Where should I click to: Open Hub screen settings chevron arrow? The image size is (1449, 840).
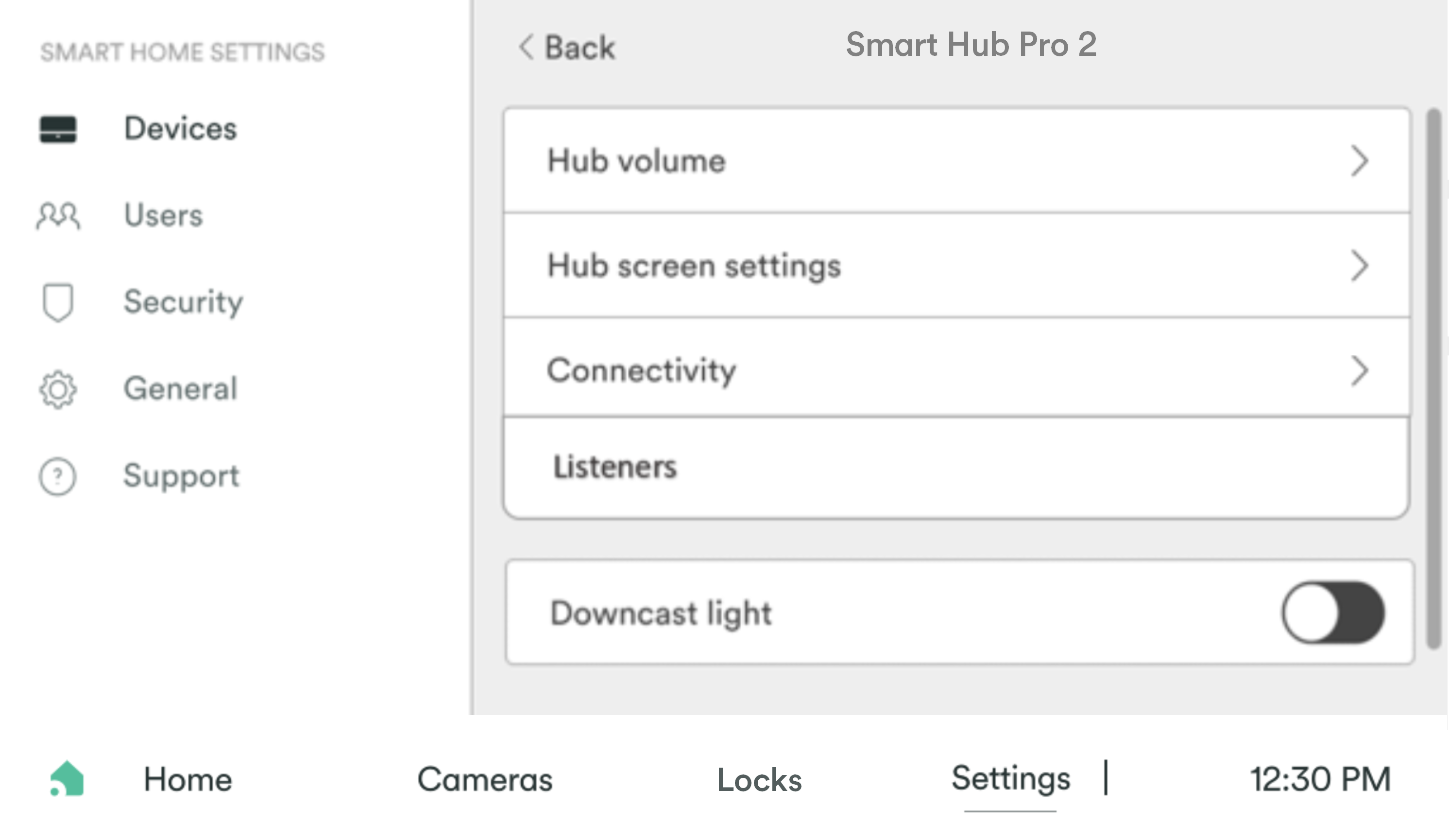(1359, 266)
